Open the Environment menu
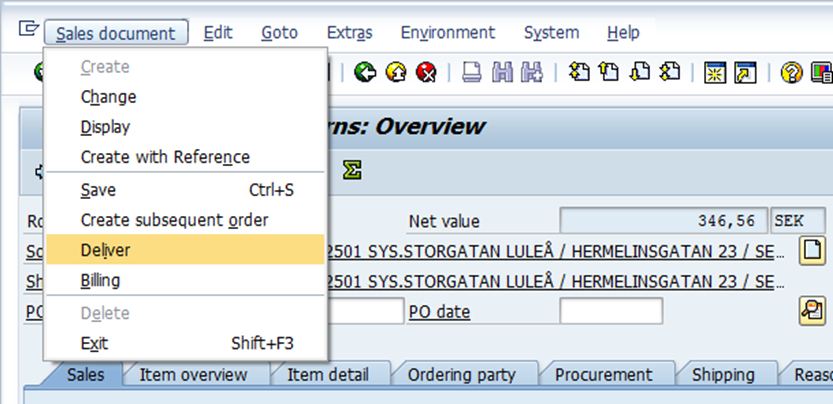 point(447,33)
